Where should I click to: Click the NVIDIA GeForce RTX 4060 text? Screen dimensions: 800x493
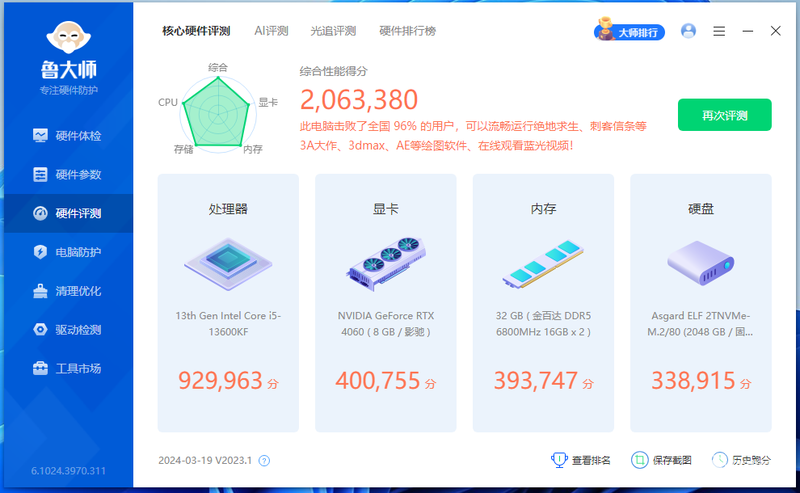point(386,324)
